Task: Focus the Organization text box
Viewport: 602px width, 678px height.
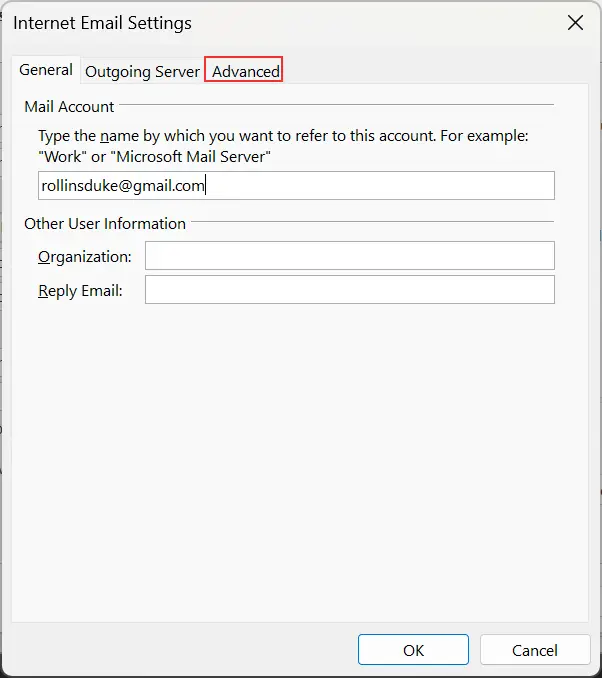Action: pos(349,256)
